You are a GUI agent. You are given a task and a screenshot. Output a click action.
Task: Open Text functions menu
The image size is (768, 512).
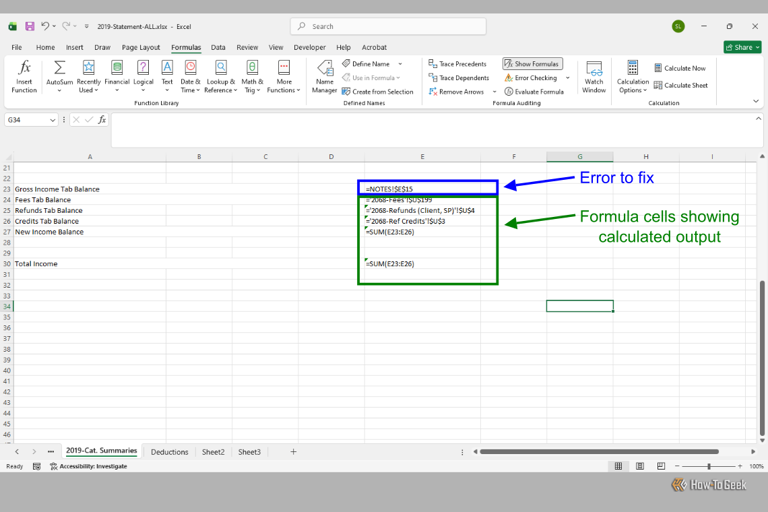(x=167, y=76)
